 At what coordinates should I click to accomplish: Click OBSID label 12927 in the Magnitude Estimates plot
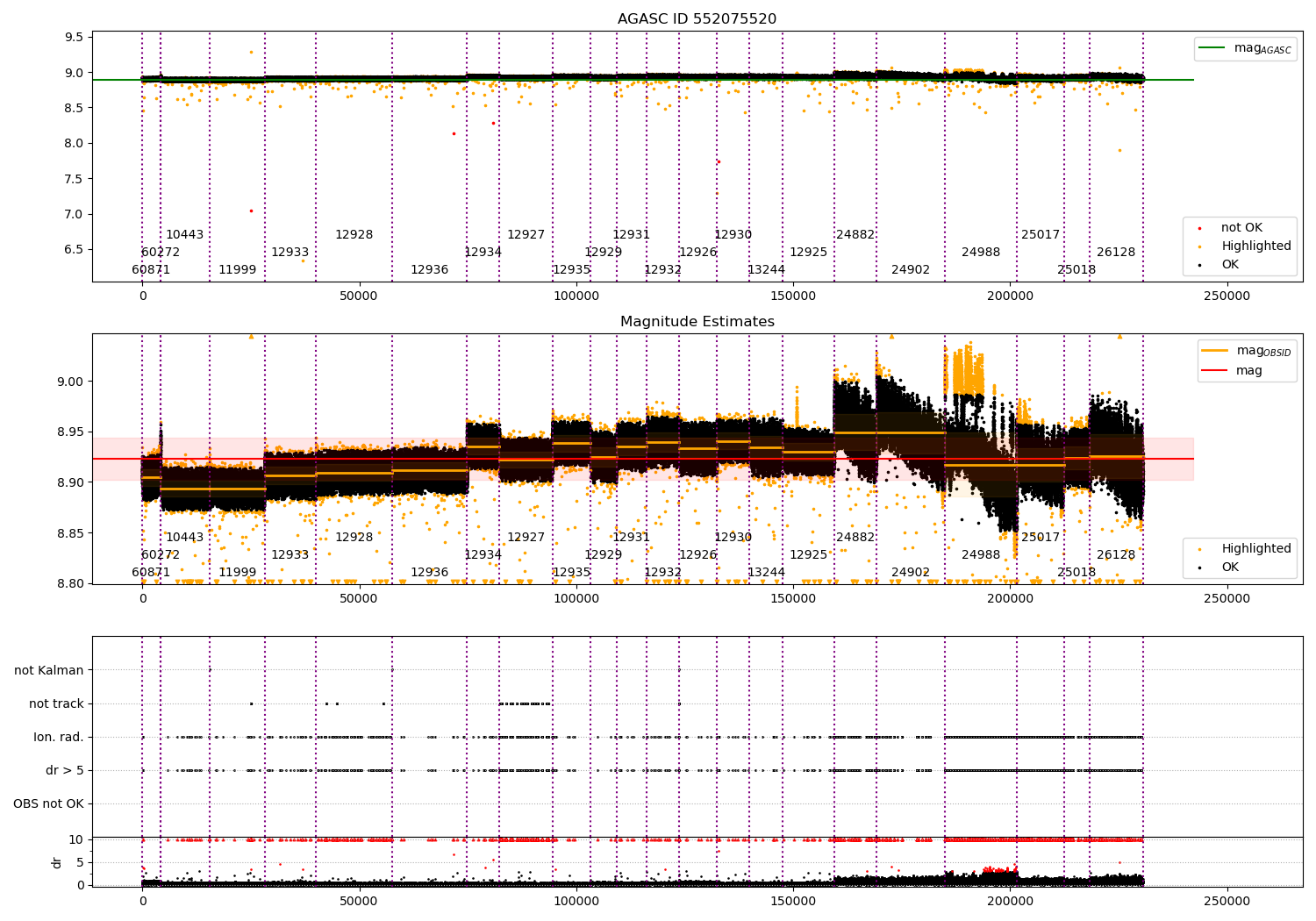(526, 538)
